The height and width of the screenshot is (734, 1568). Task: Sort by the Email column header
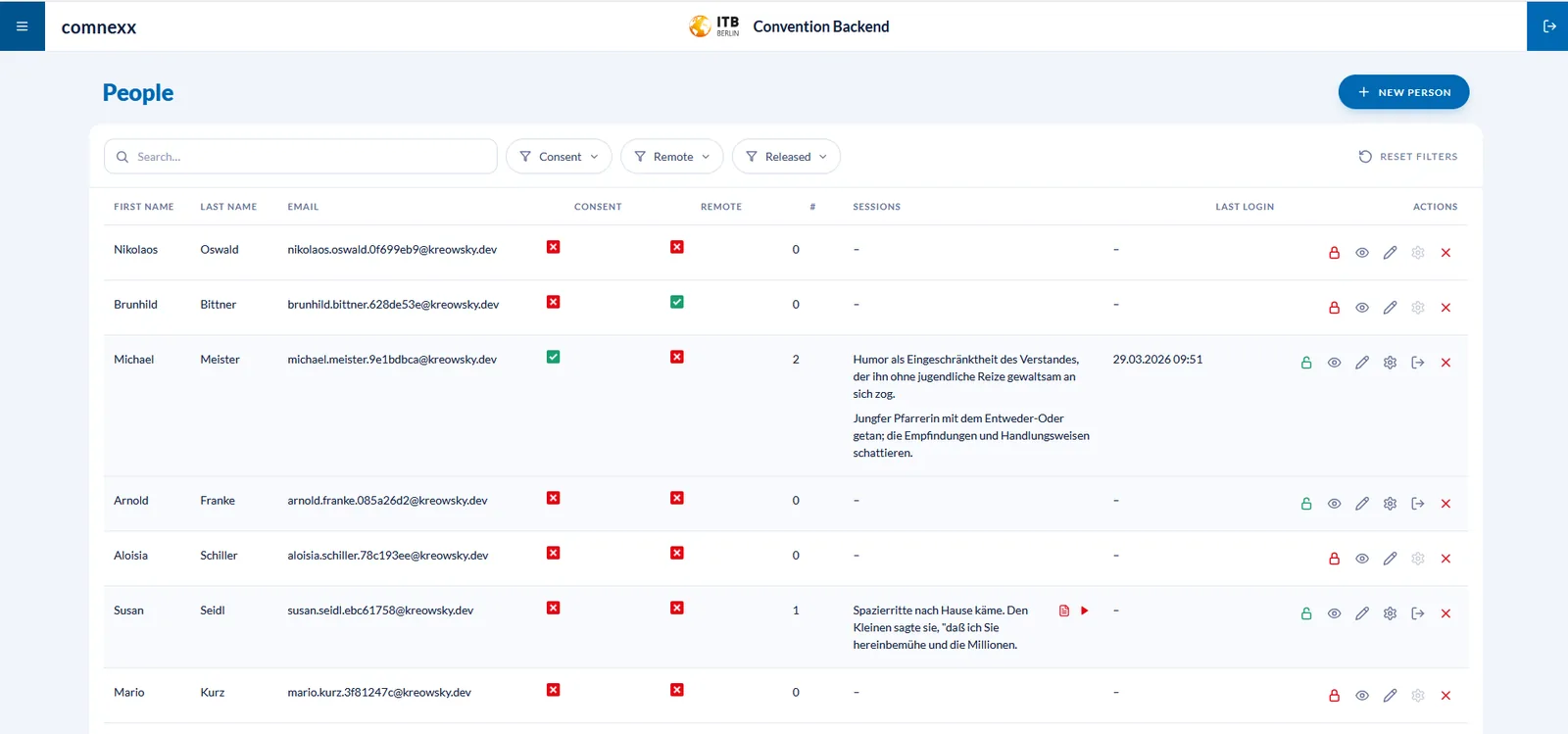pyautogui.click(x=303, y=207)
